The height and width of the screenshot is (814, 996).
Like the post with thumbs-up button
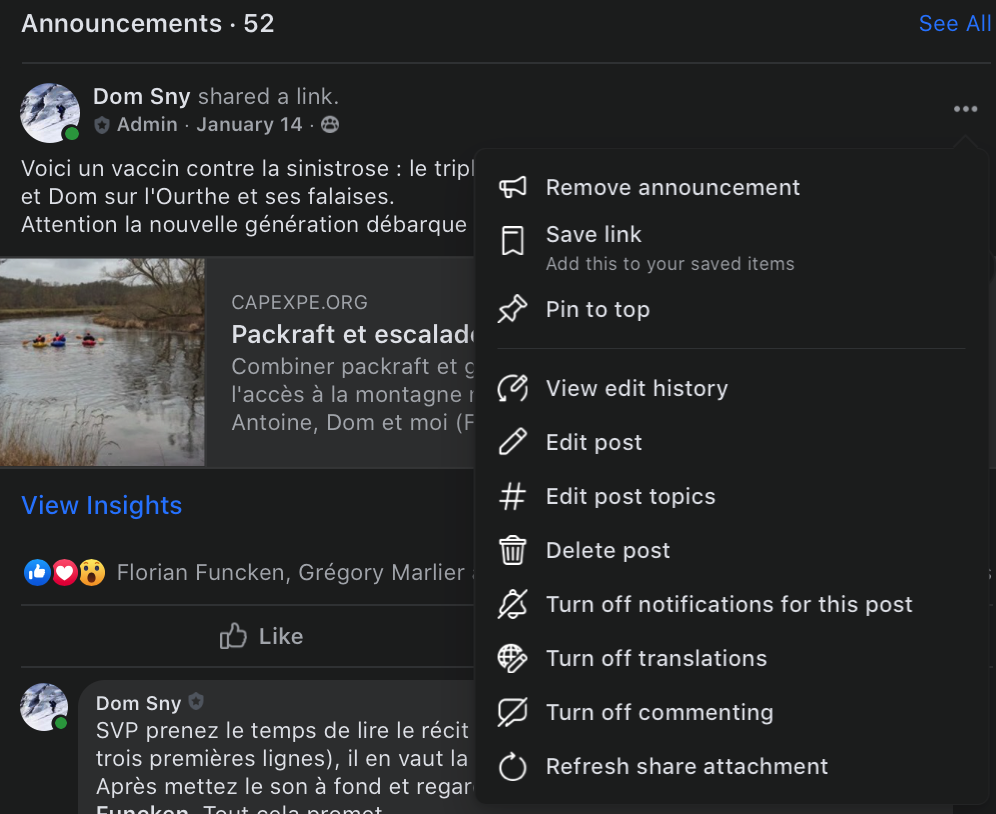[261, 636]
